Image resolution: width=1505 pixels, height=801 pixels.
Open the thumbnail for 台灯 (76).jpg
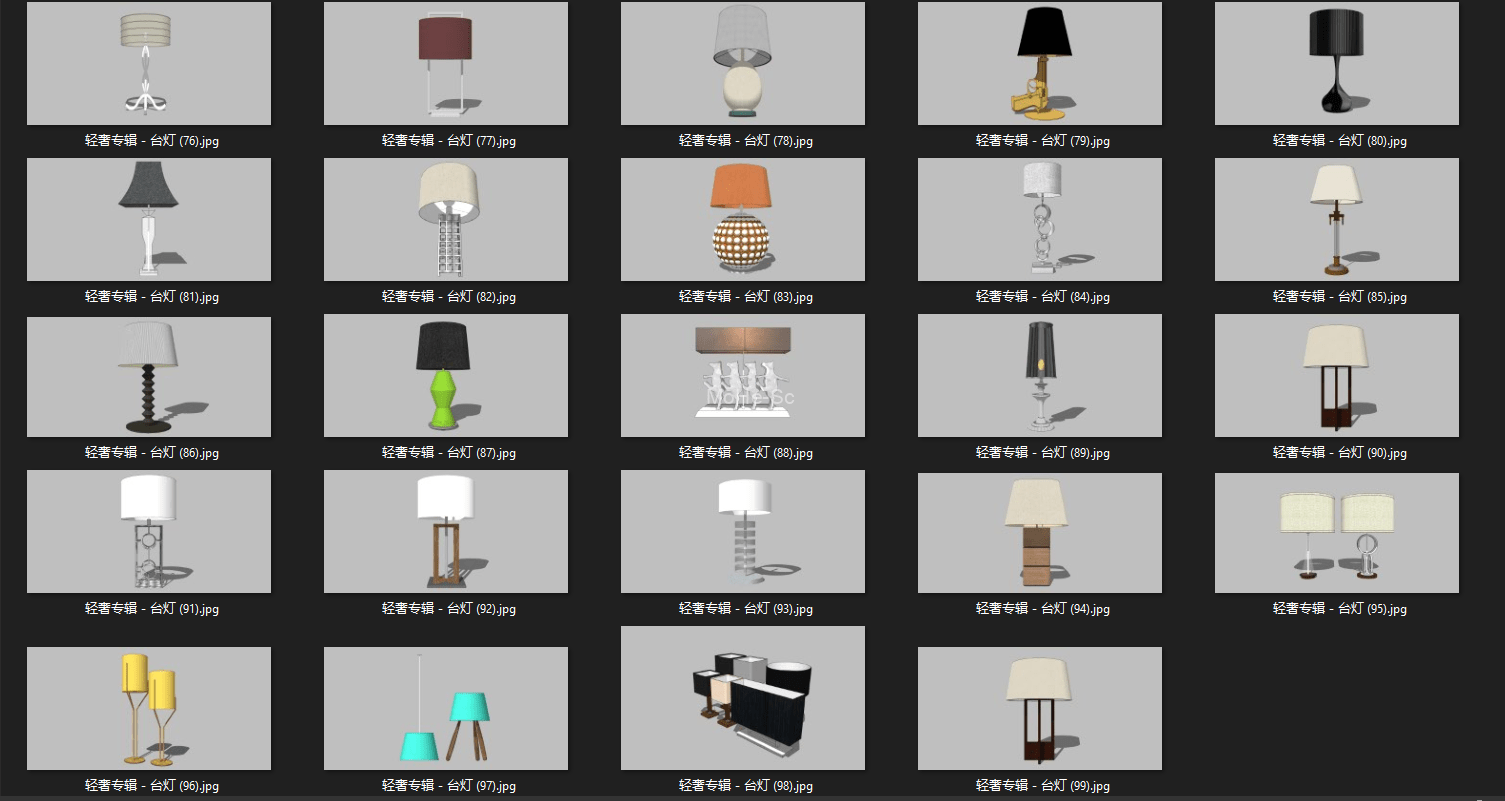(x=148, y=62)
